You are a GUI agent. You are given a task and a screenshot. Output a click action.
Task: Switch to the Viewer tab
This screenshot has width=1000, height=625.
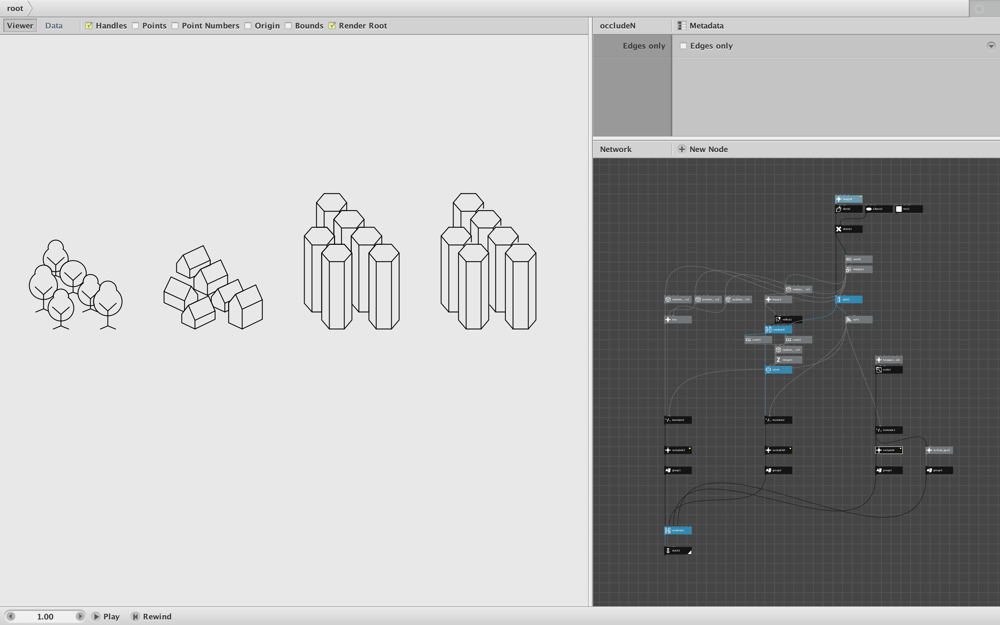pos(20,26)
